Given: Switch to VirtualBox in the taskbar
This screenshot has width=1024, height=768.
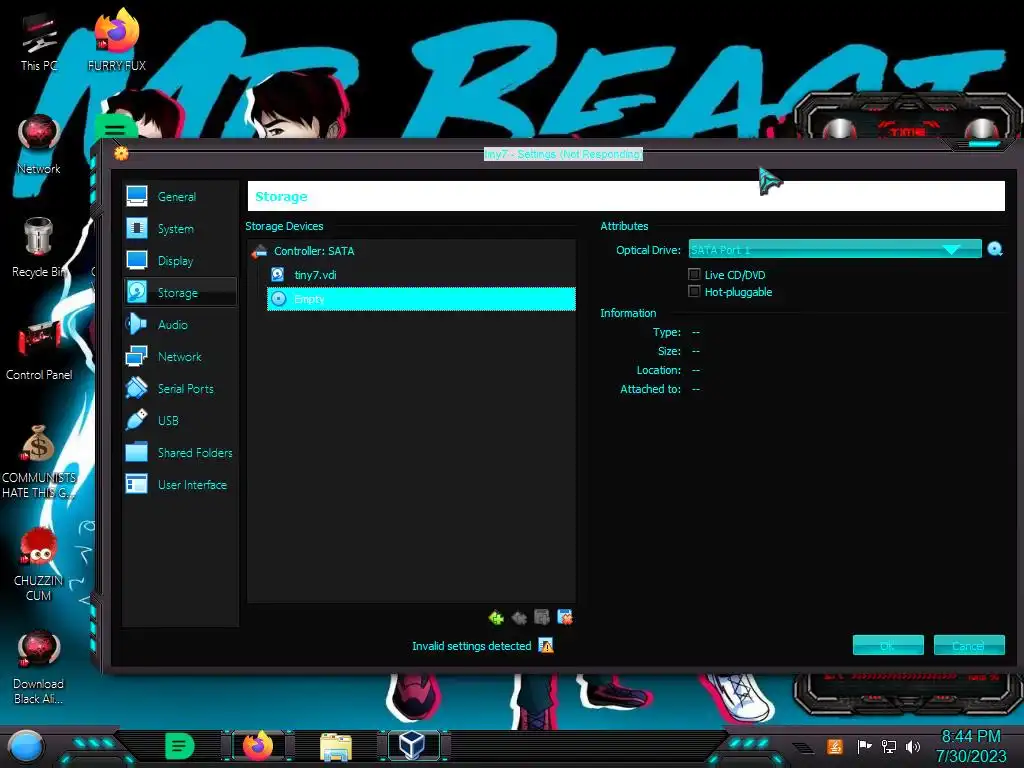Looking at the screenshot, I should [x=412, y=745].
